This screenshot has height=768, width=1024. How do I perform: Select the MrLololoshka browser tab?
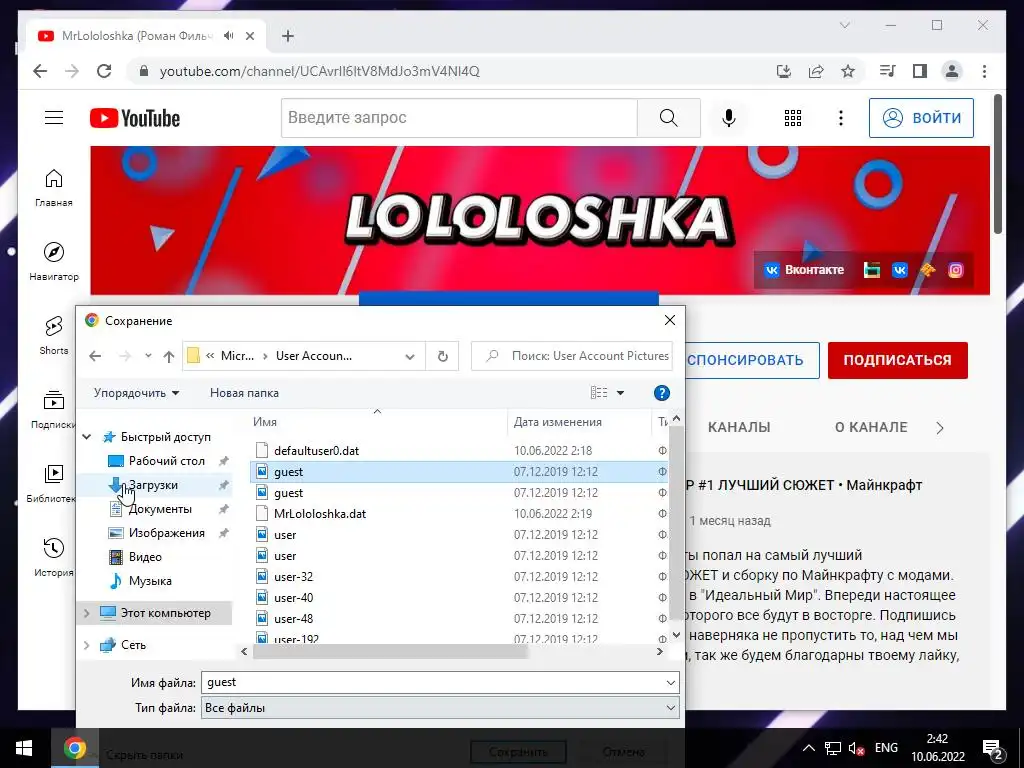[x=146, y=36]
